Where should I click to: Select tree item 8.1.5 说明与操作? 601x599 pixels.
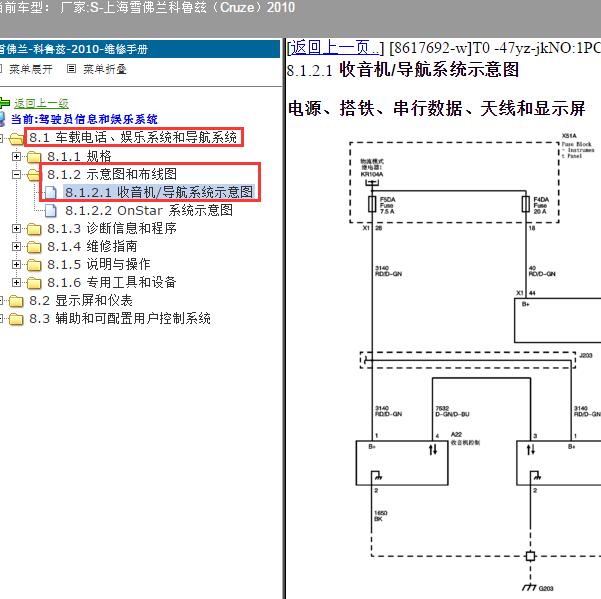click(99, 264)
